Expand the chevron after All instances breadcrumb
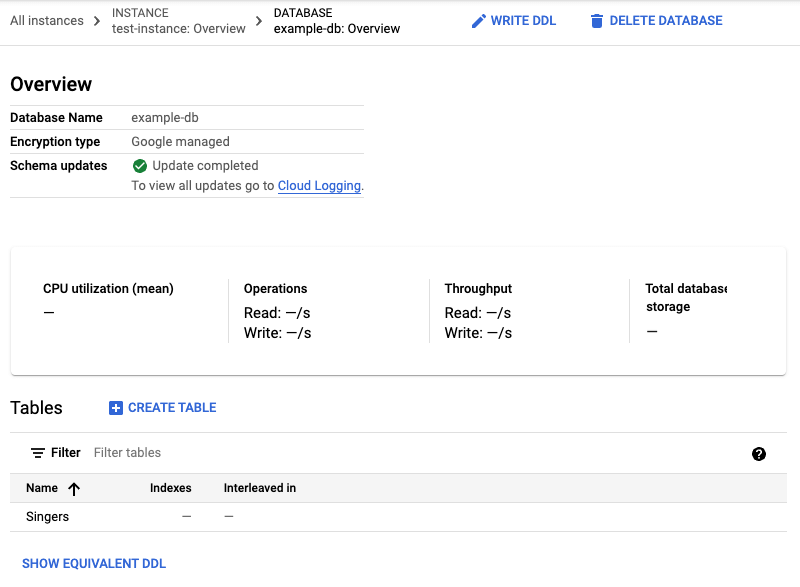 [96, 20]
